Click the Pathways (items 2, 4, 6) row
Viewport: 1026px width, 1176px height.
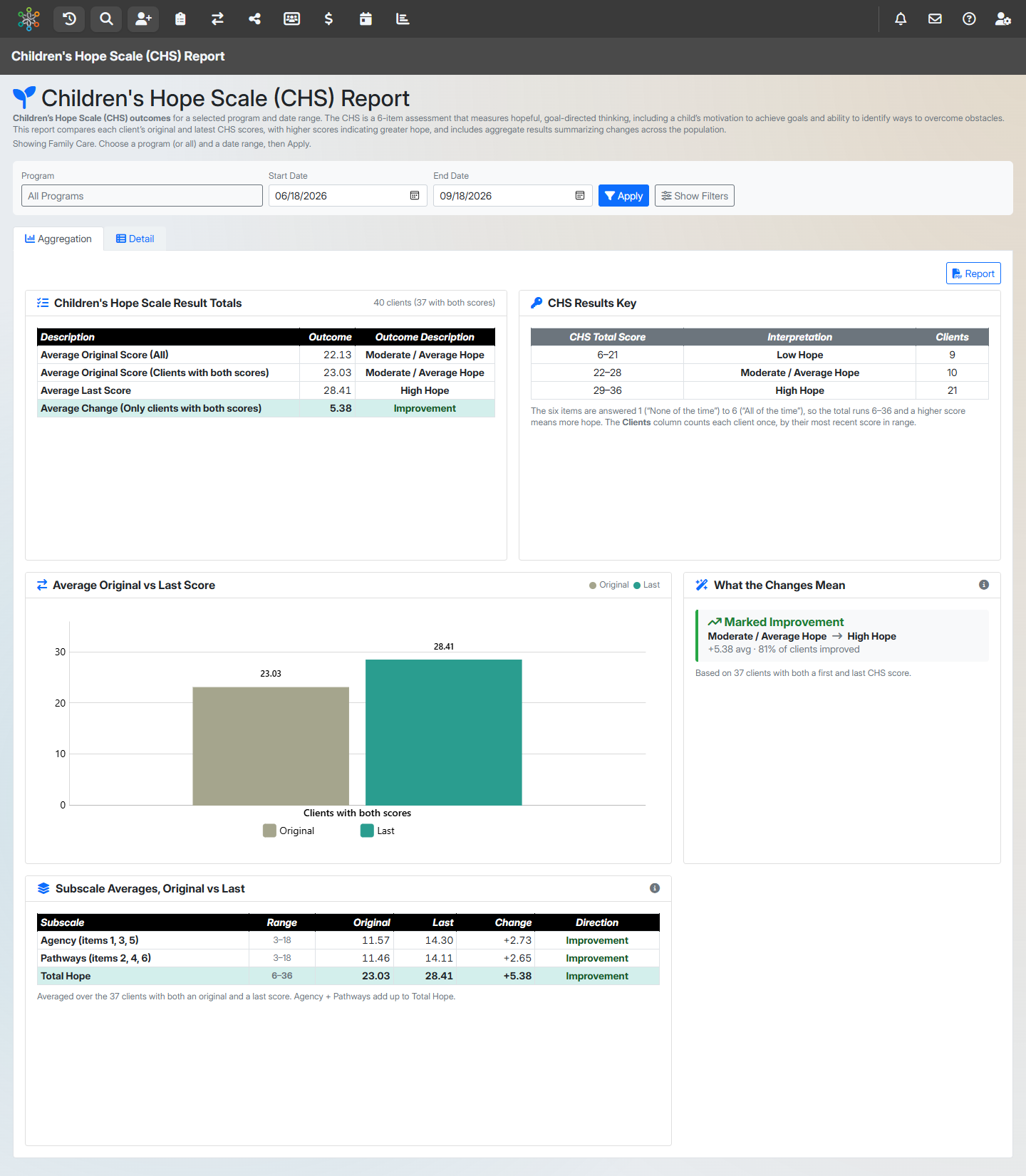[x=348, y=958]
